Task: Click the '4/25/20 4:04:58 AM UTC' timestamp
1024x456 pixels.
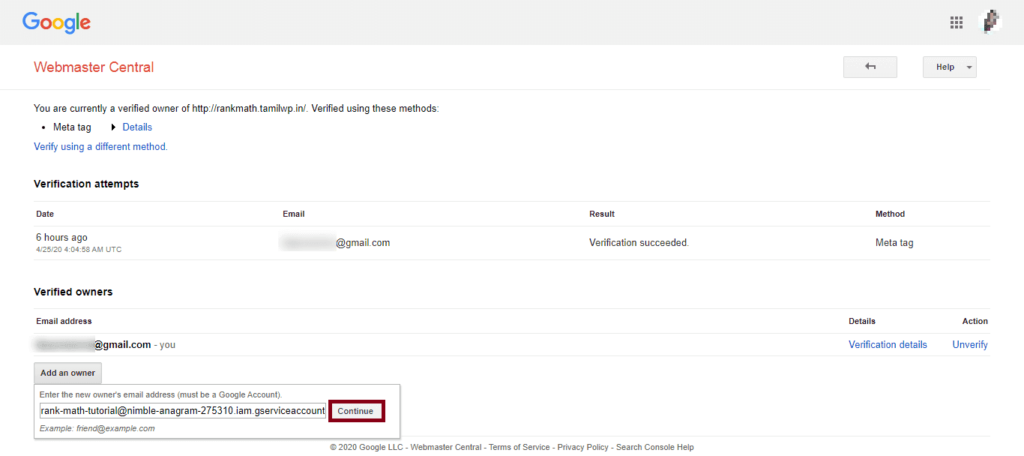Action: coord(78,250)
